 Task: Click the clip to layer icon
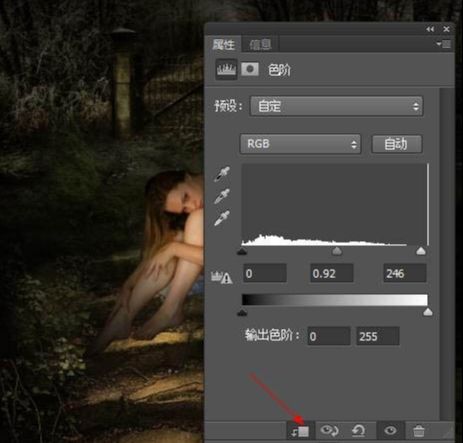click(300, 431)
